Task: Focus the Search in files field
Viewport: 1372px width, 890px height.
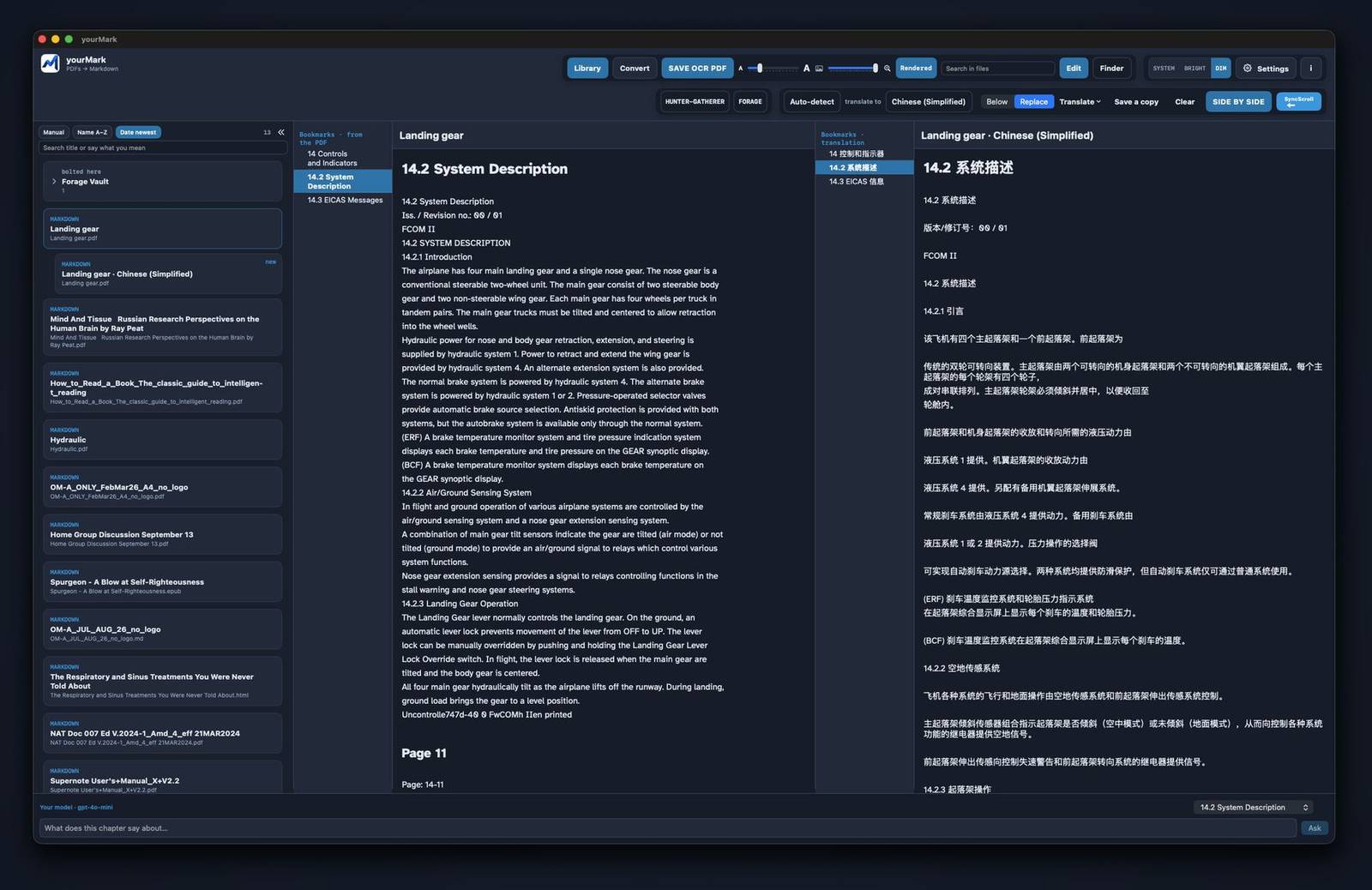Action: click(997, 68)
